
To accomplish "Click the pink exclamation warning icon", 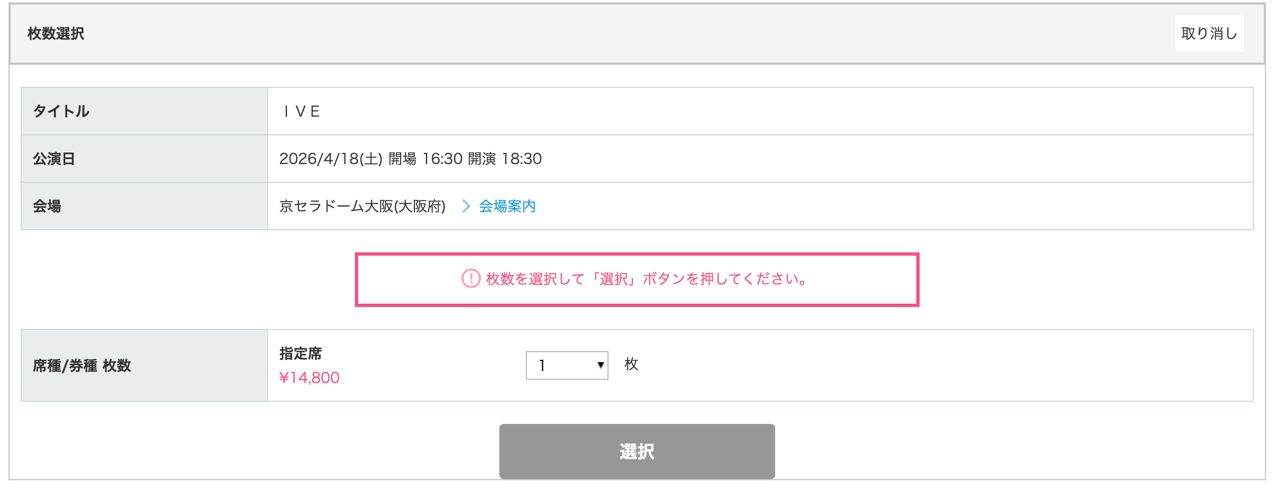I will click(470, 280).
